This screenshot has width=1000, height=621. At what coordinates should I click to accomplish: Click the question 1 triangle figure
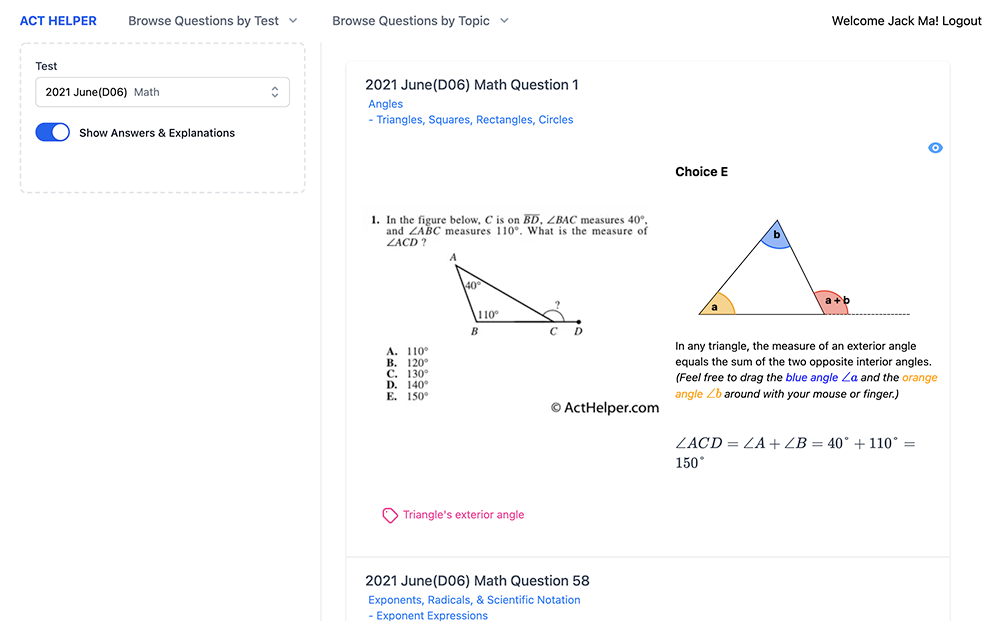[x=512, y=295]
